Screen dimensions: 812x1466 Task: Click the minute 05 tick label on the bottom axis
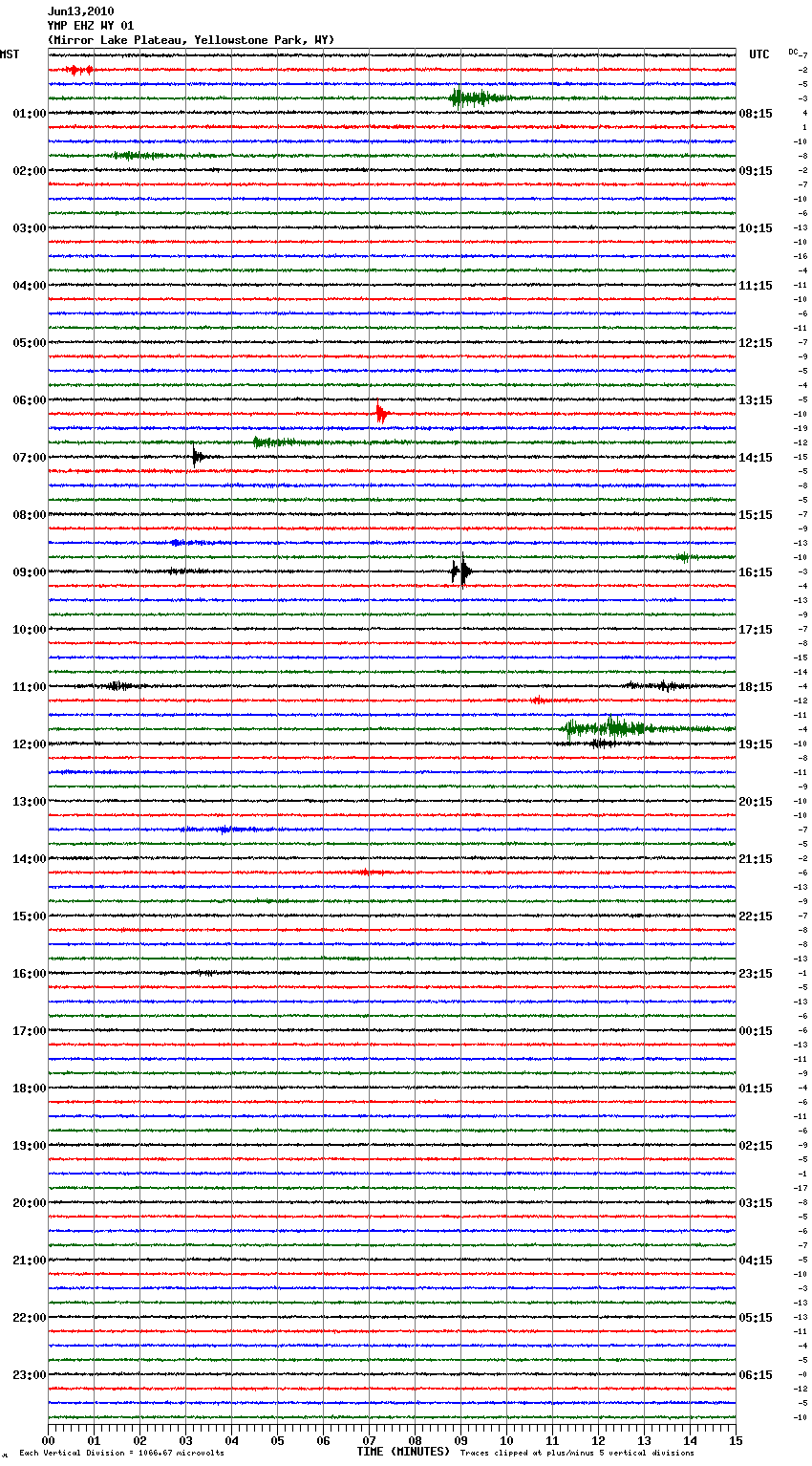point(277,1440)
